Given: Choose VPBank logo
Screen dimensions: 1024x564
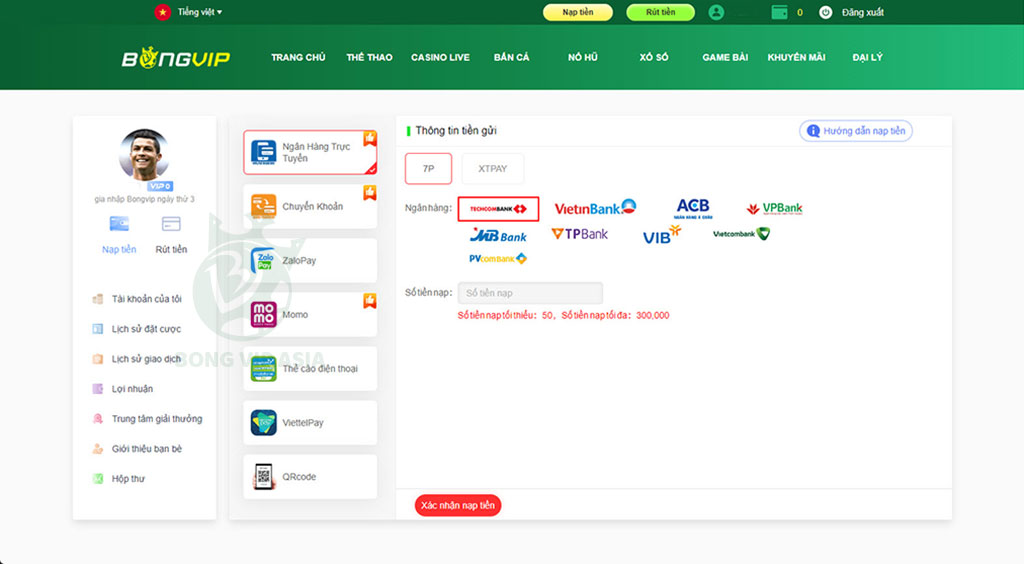Looking at the screenshot, I should click(775, 208).
